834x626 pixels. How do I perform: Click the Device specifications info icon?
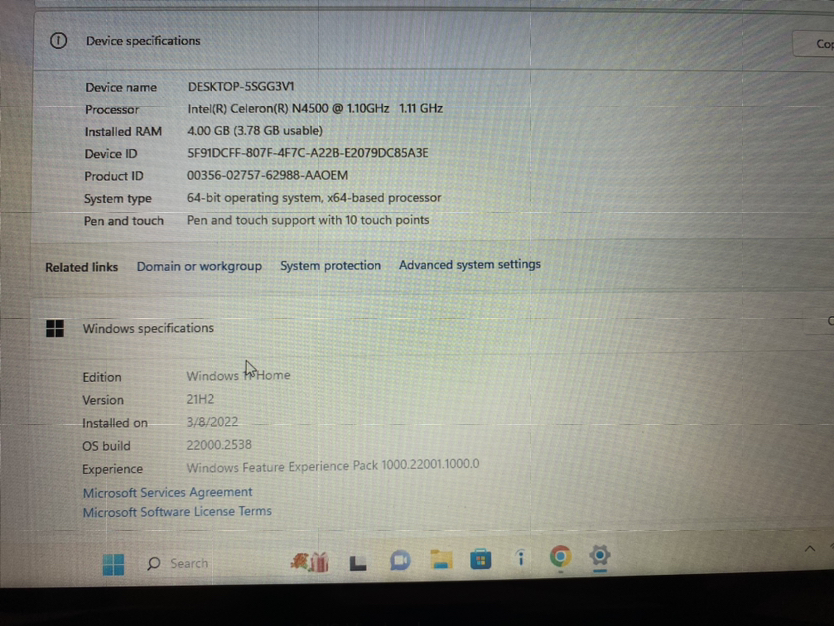pos(59,41)
